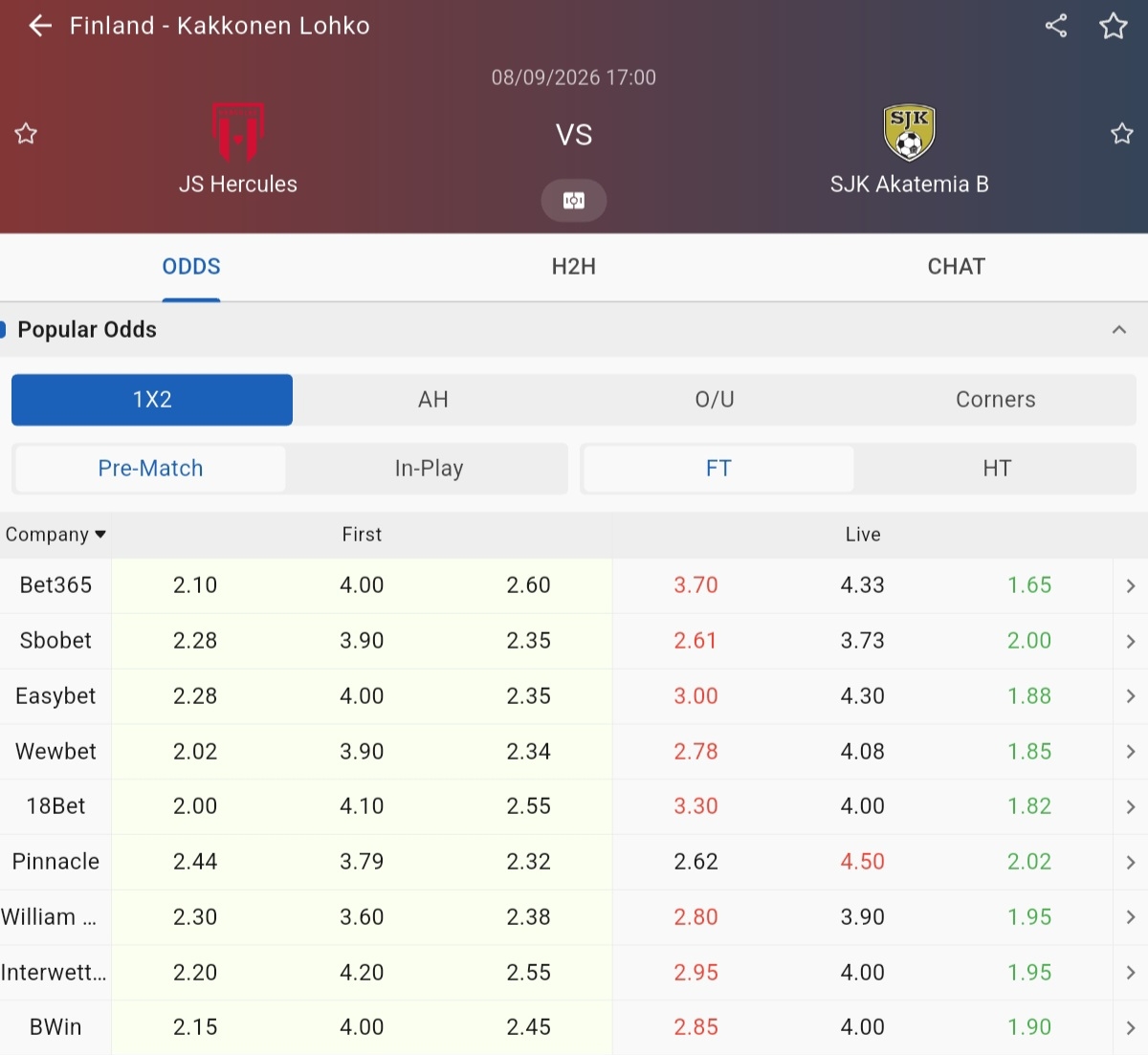Screen dimensions: 1148x1055
Task: Open the live pitch view icon below VS
Action: pyautogui.click(x=574, y=200)
